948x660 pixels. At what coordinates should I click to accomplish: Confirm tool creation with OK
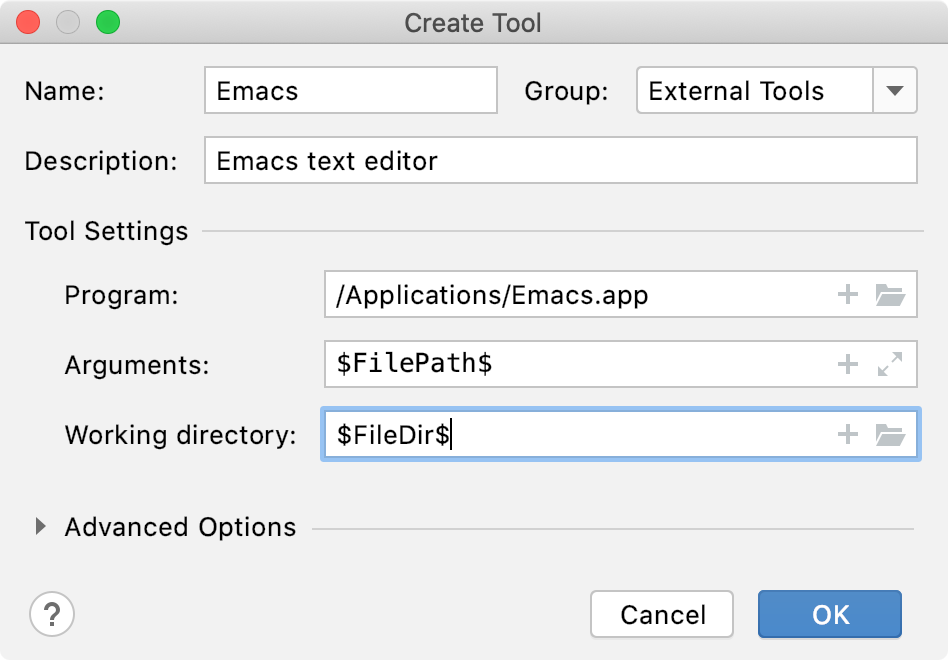click(830, 614)
